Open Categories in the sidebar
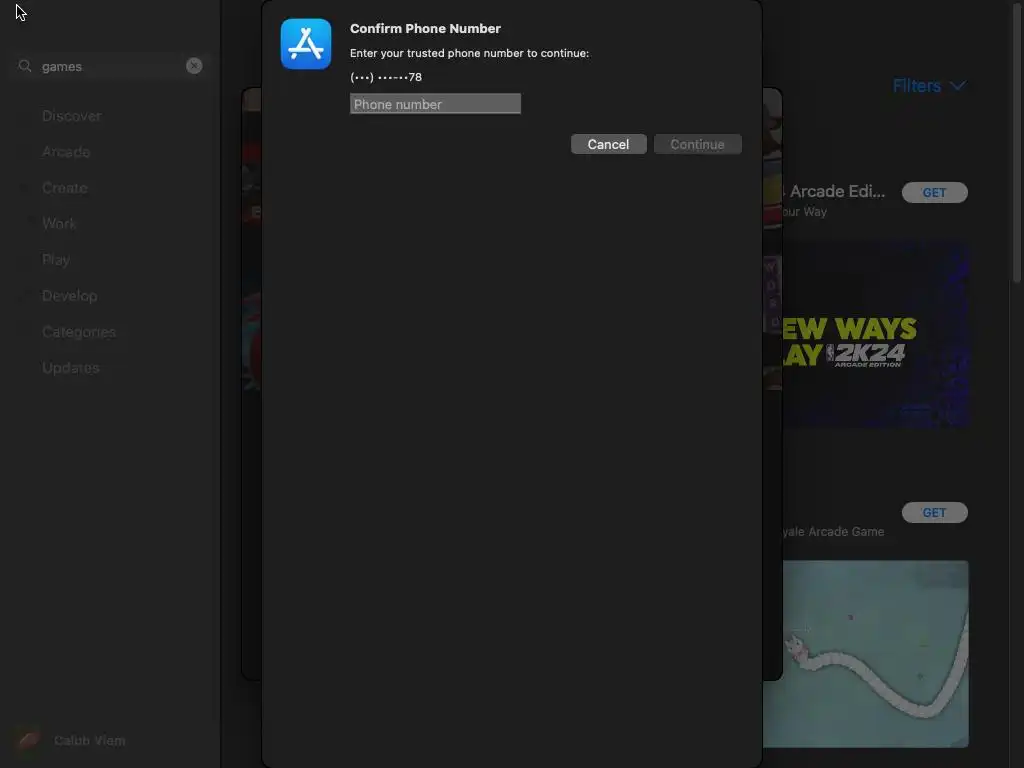 78,332
